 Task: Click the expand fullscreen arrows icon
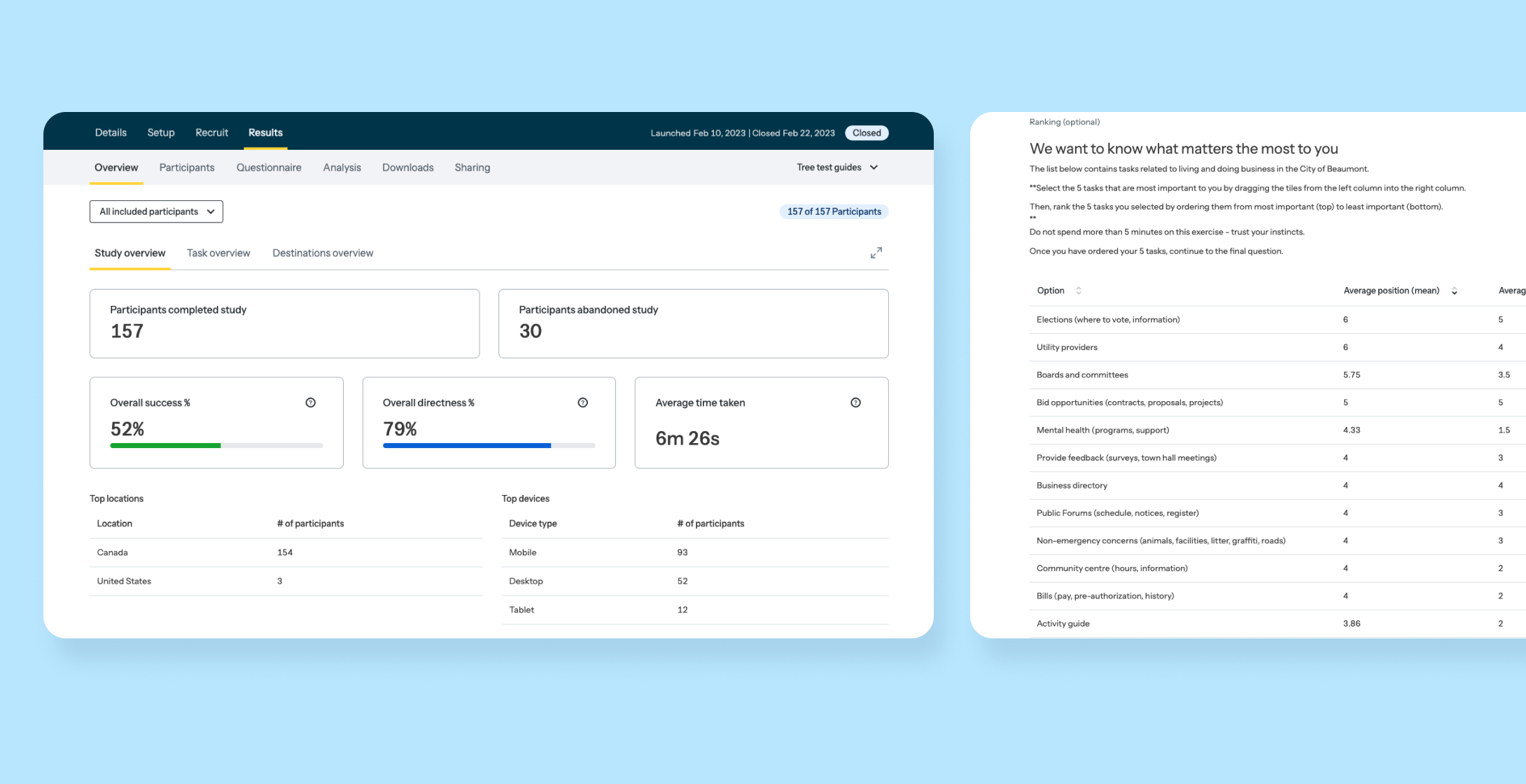pos(876,253)
